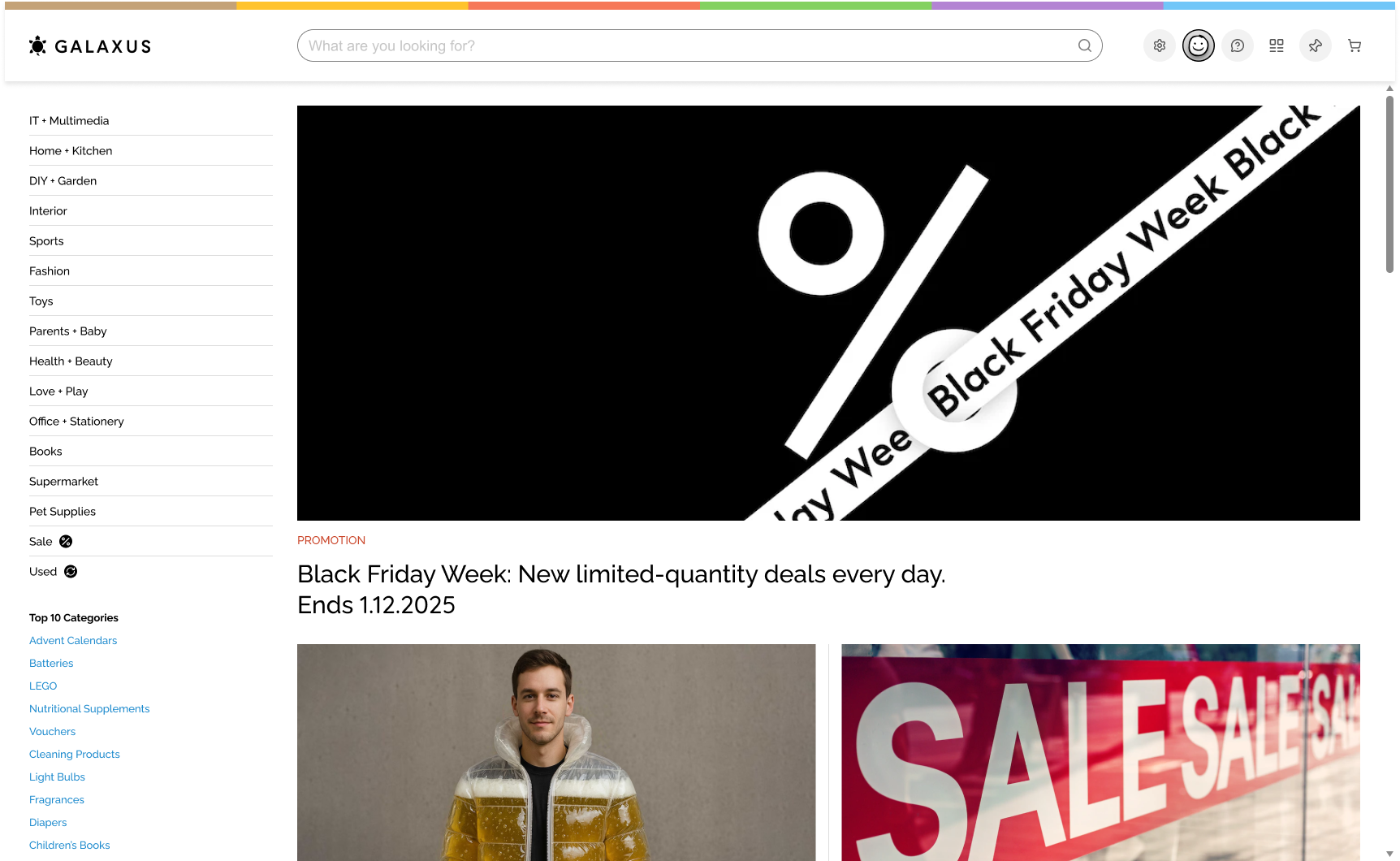Click the page scrollbar down arrow
The width and height of the screenshot is (1400, 861).
1389,855
